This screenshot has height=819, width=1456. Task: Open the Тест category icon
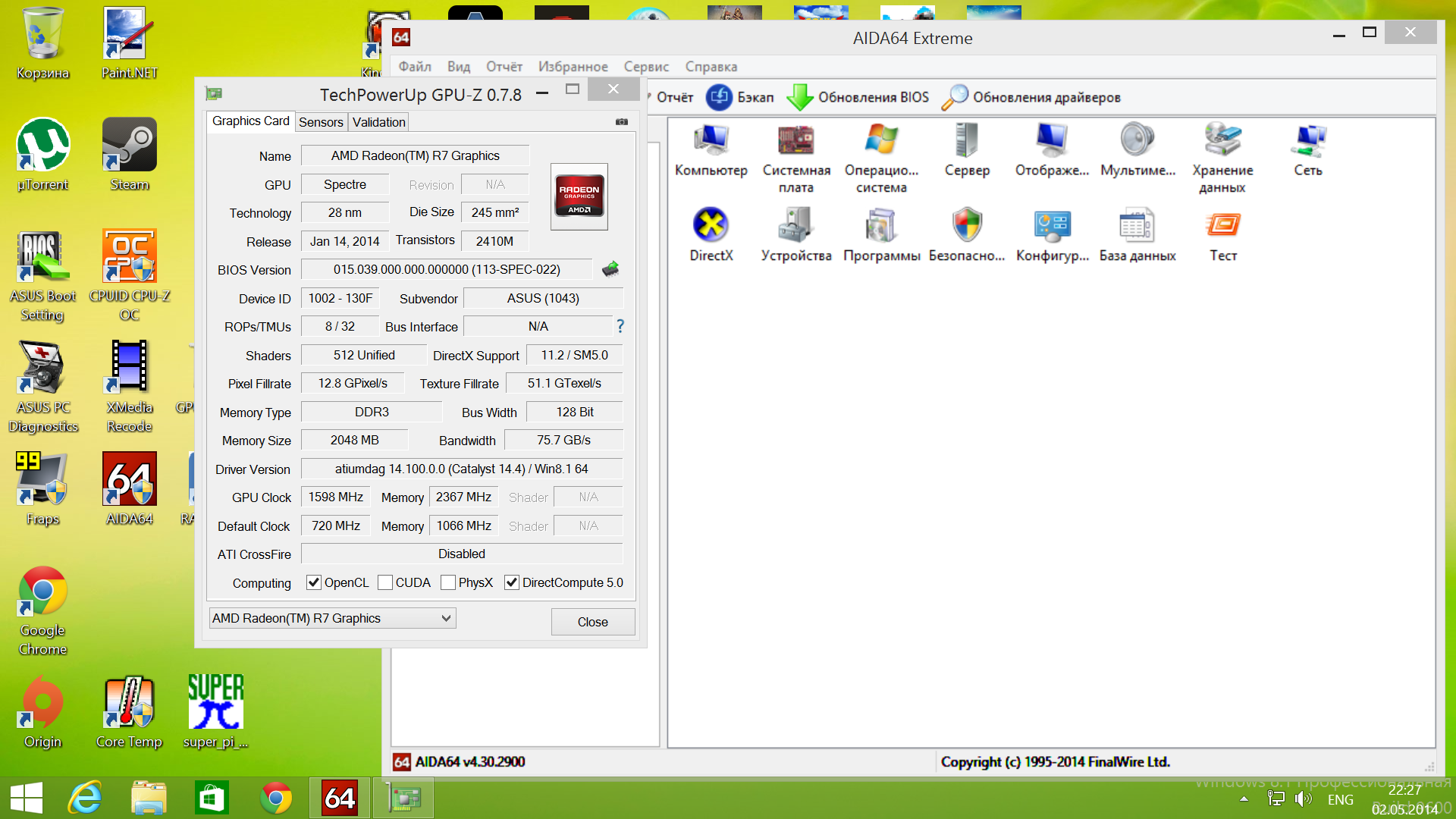pos(1222,235)
